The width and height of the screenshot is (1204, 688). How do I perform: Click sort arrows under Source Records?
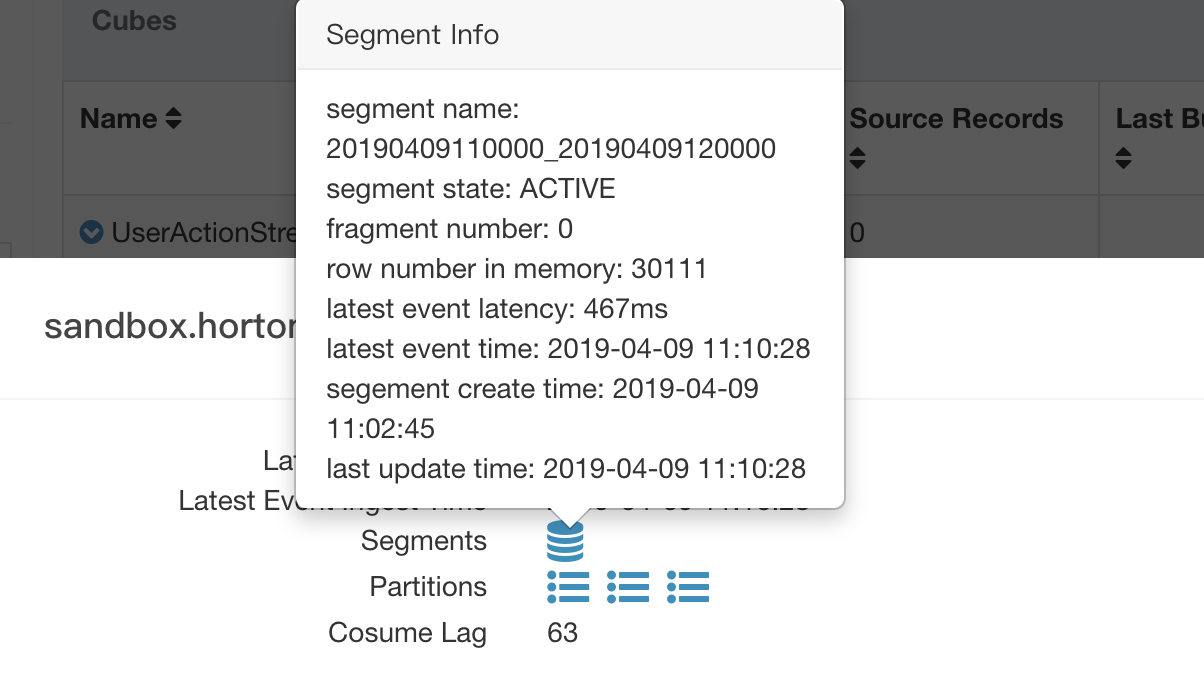pyautogui.click(x=858, y=158)
